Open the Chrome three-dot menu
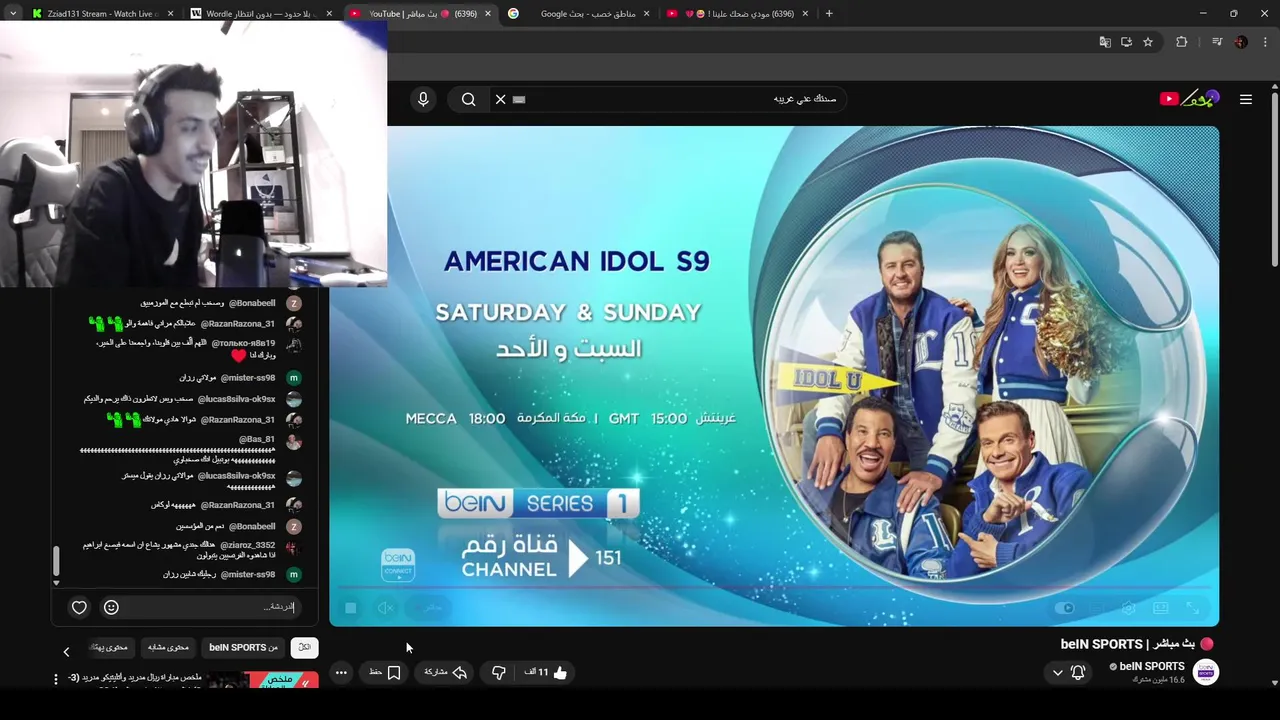 [x=1265, y=42]
